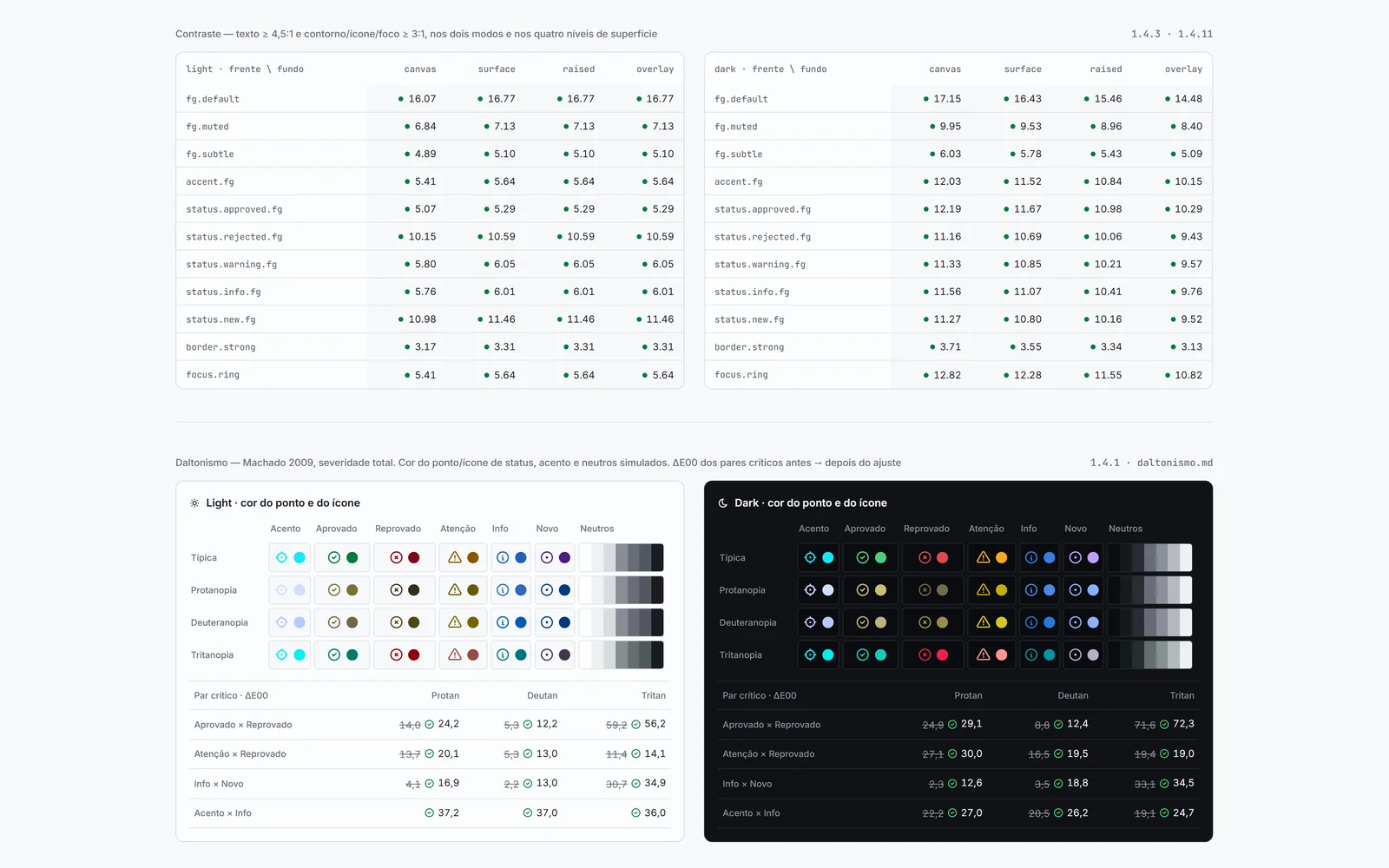The height and width of the screenshot is (868, 1389).
Task: Click the check icon beside 26,2 in Dark table
Action: click(x=1058, y=813)
